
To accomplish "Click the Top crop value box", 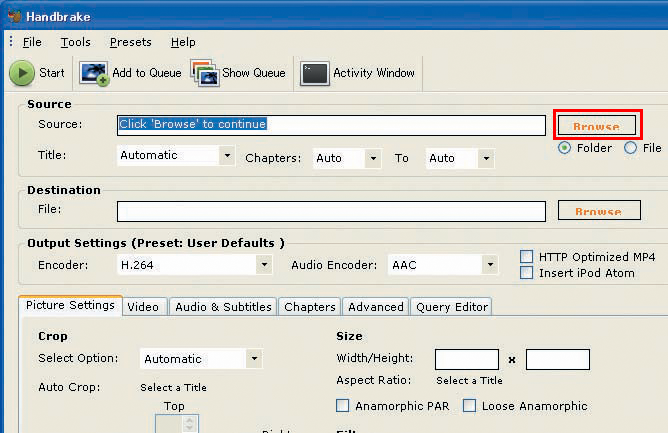I will tap(170, 424).
